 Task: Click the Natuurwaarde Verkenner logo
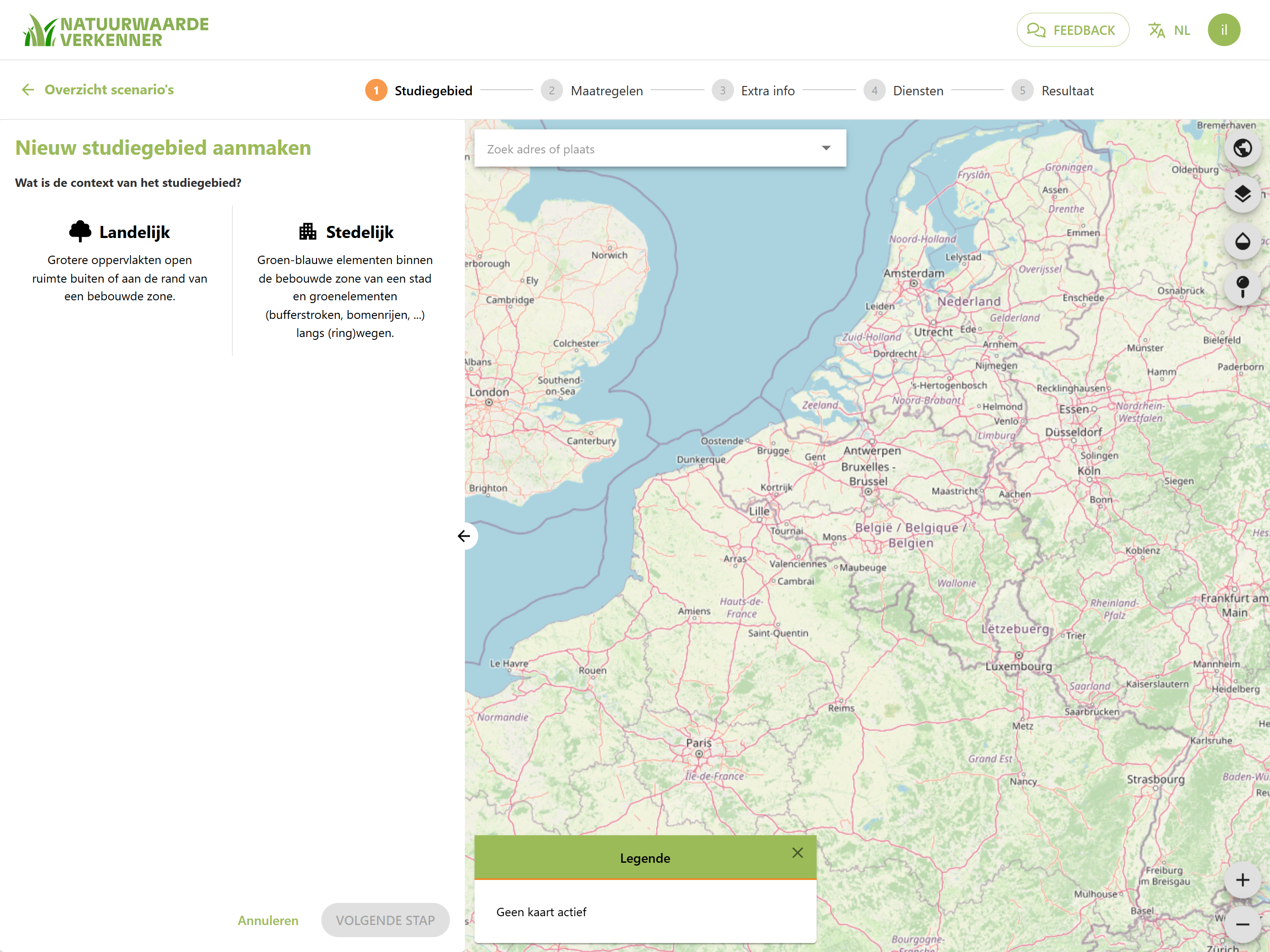click(115, 30)
